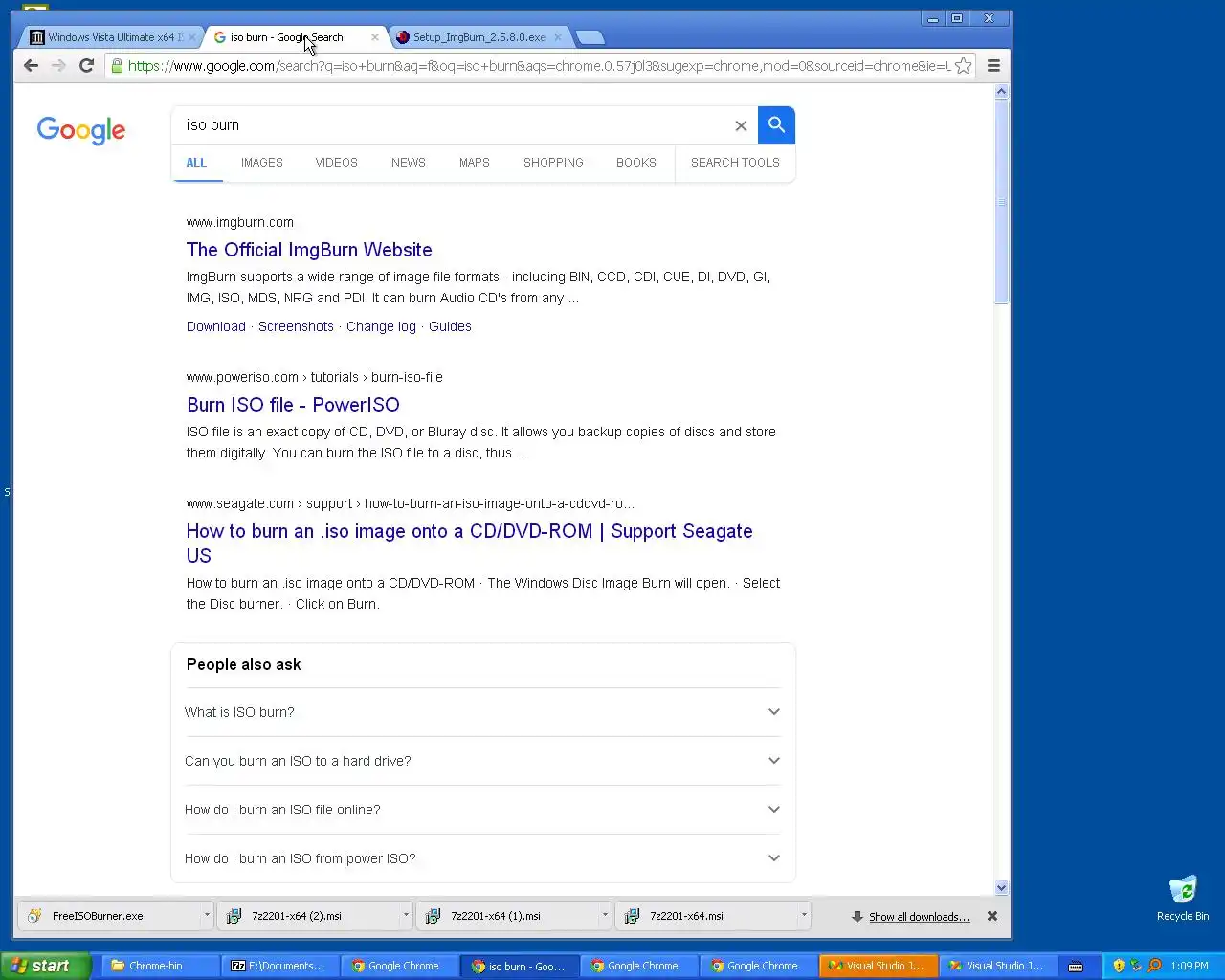Image resolution: width=1225 pixels, height=980 pixels.
Task: Bookmark this page with the star icon
Action: click(x=964, y=66)
